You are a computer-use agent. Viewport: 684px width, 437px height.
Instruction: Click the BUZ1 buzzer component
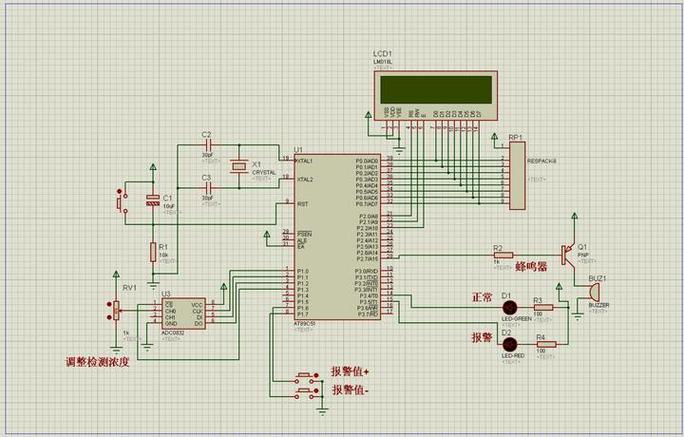click(594, 292)
